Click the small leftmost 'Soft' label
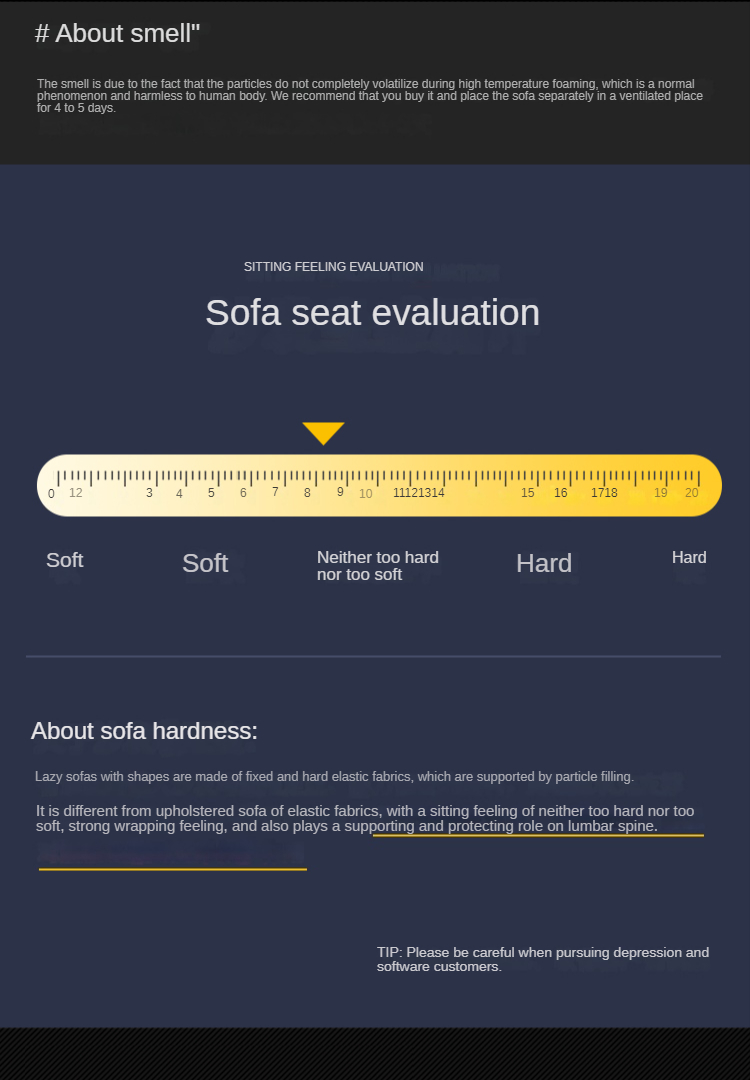Image resolution: width=750 pixels, height=1080 pixels. [65, 560]
